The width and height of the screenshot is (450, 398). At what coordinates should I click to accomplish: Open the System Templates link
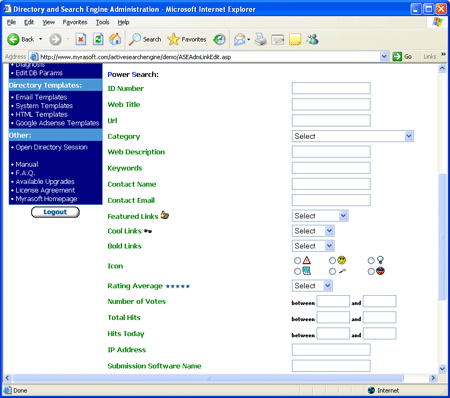44,106
